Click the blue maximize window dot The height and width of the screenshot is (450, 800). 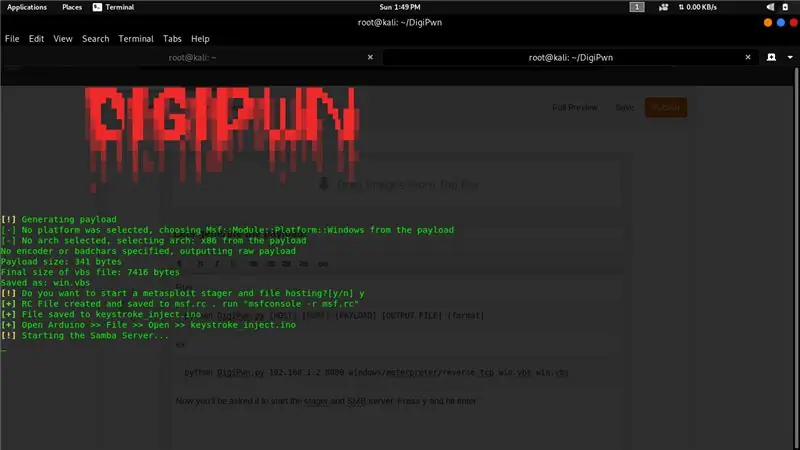click(x=781, y=22)
